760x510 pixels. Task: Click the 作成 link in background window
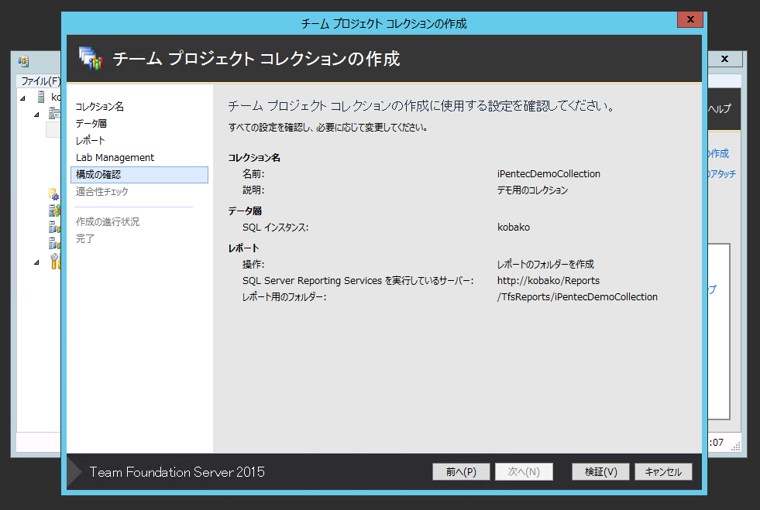(x=719, y=154)
